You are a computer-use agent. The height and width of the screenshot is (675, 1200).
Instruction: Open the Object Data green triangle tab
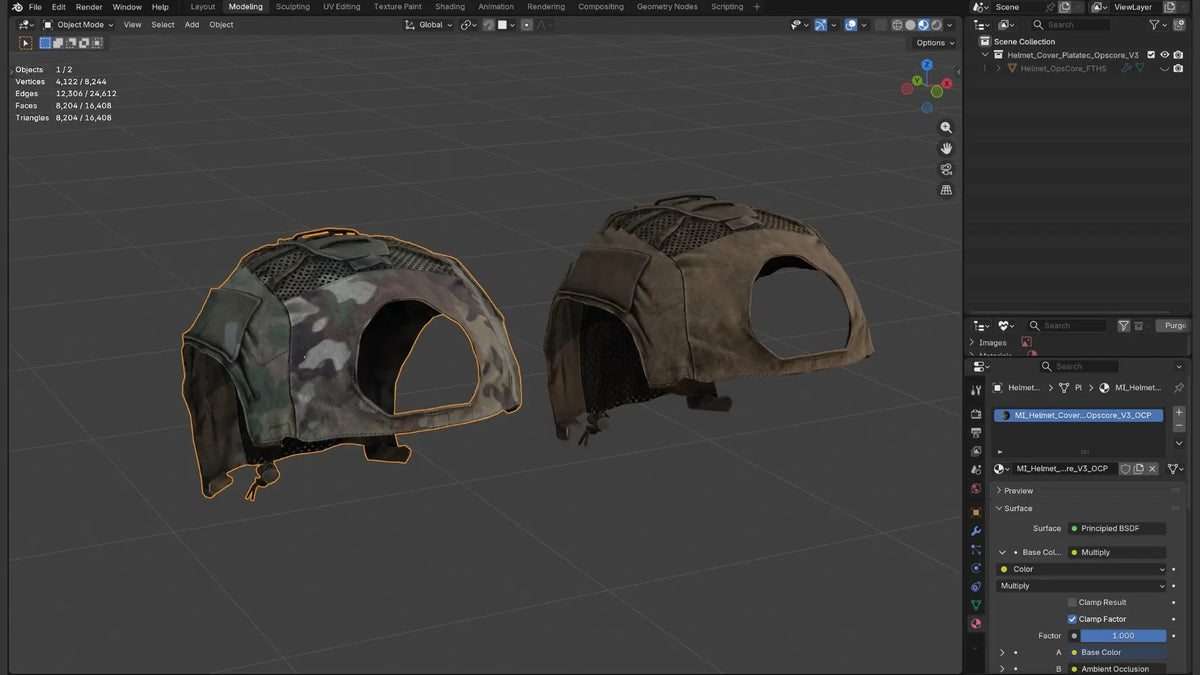976,605
